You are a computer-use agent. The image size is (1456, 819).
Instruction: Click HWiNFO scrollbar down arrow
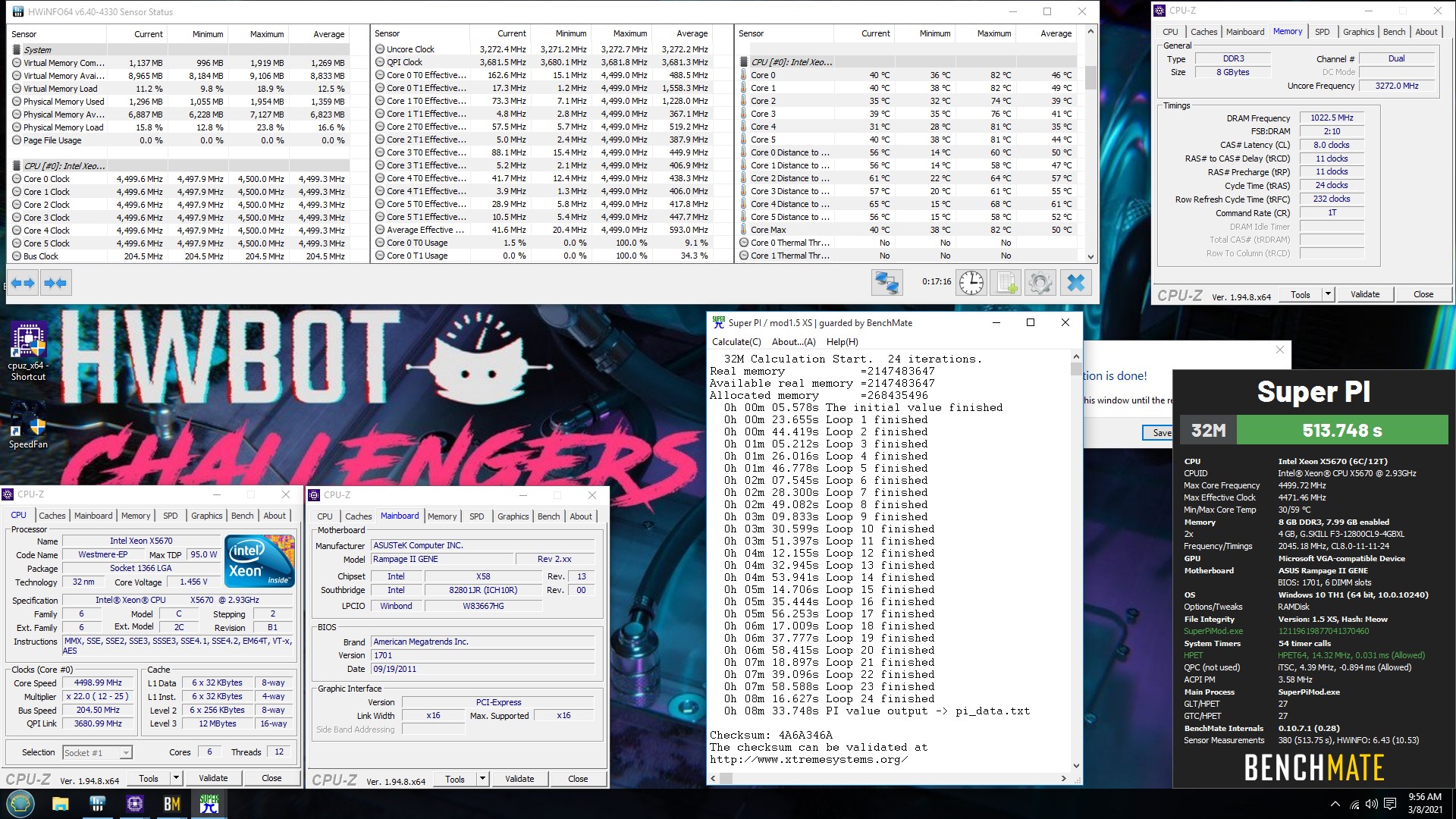click(x=1090, y=257)
